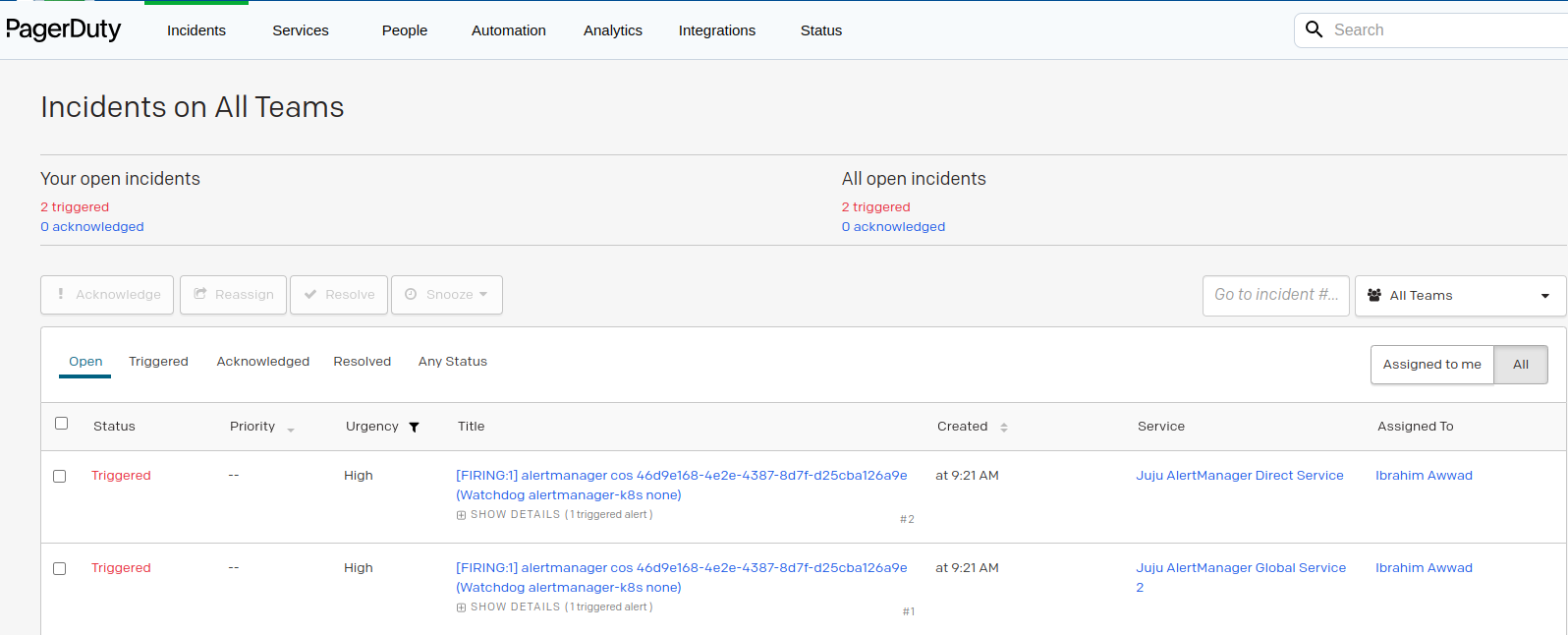
Task: Click the Acknowledge button
Action: 107,295
